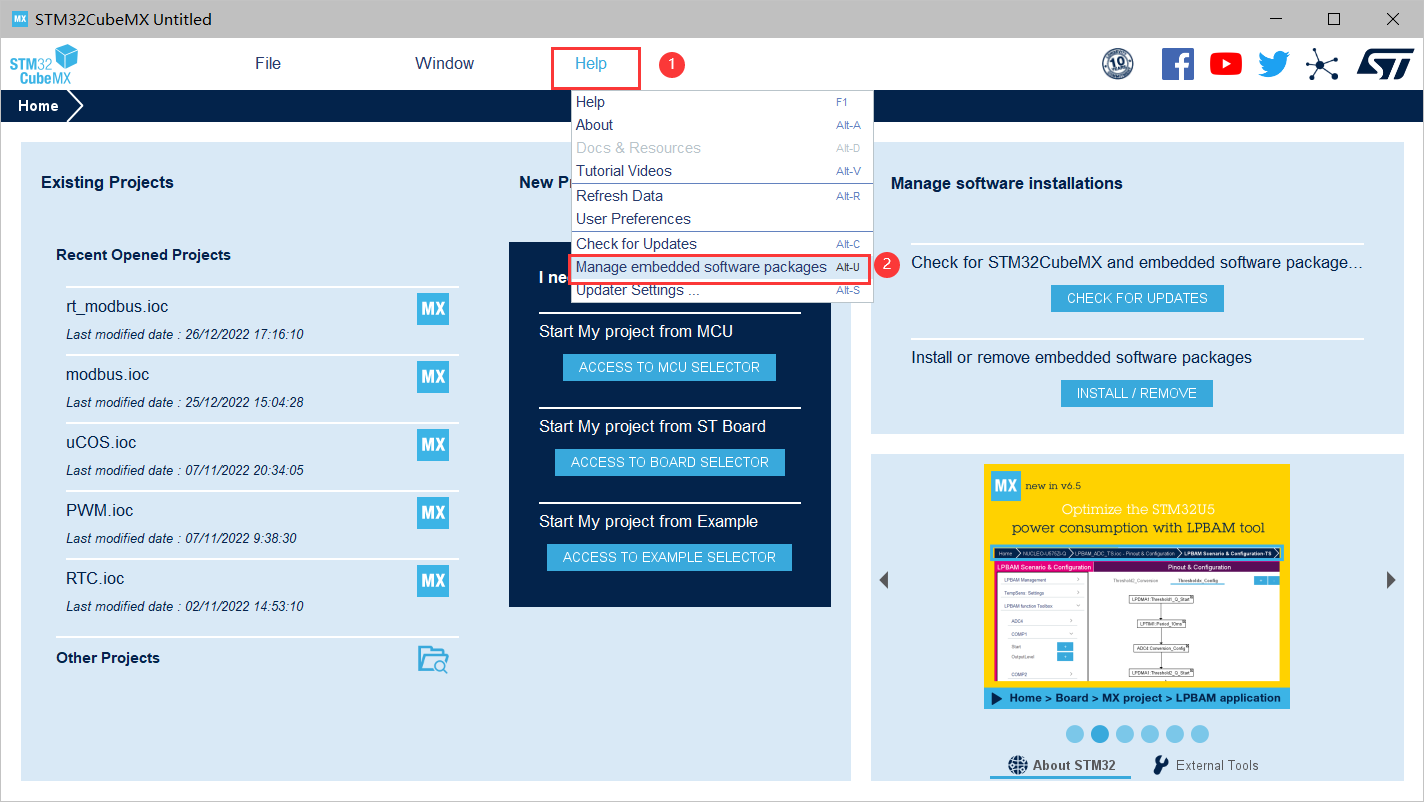Click the MX icon next to uCOS.ioc
Image resolution: width=1424 pixels, height=802 pixels.
(433, 445)
